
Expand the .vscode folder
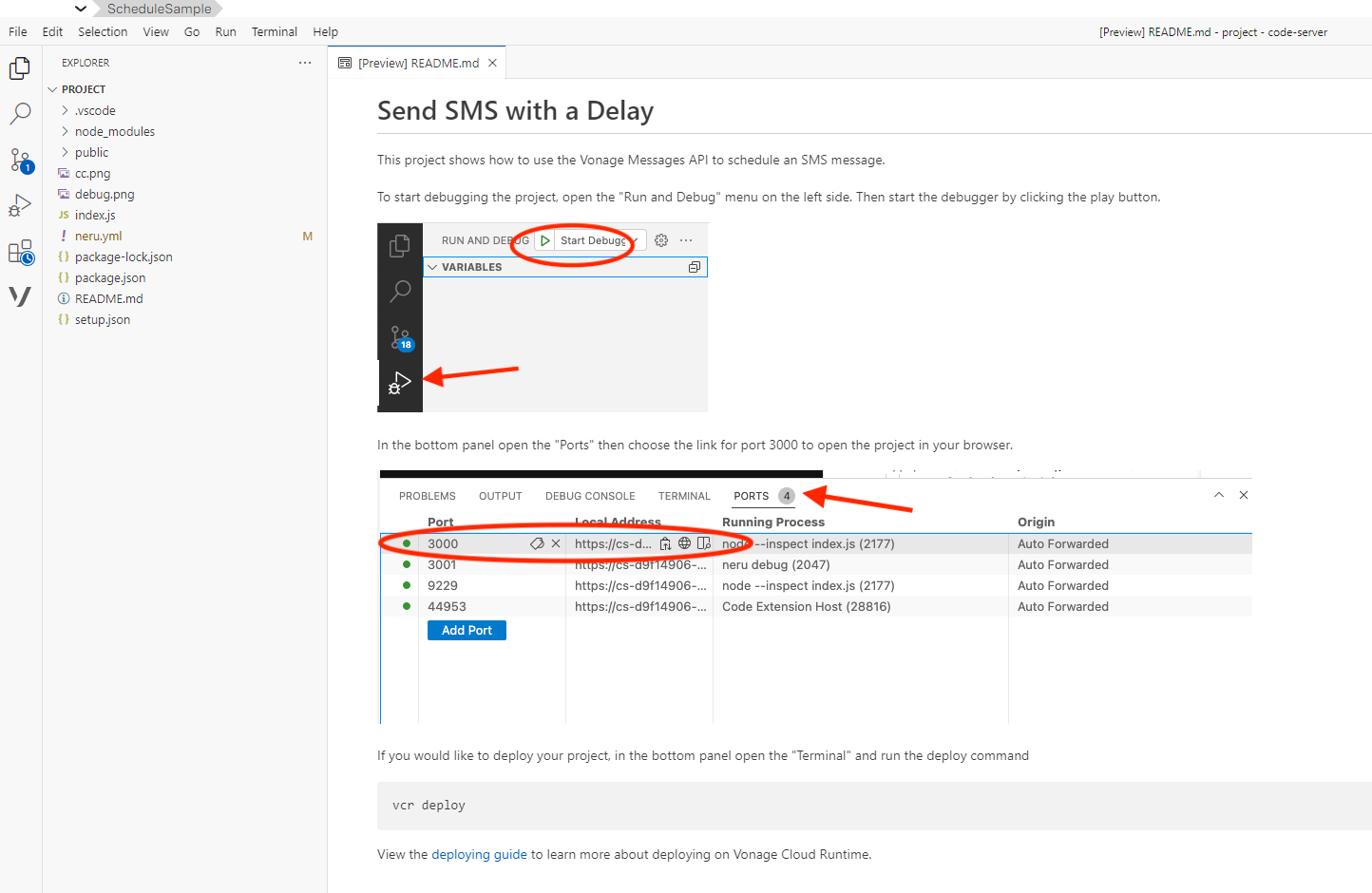(x=65, y=110)
